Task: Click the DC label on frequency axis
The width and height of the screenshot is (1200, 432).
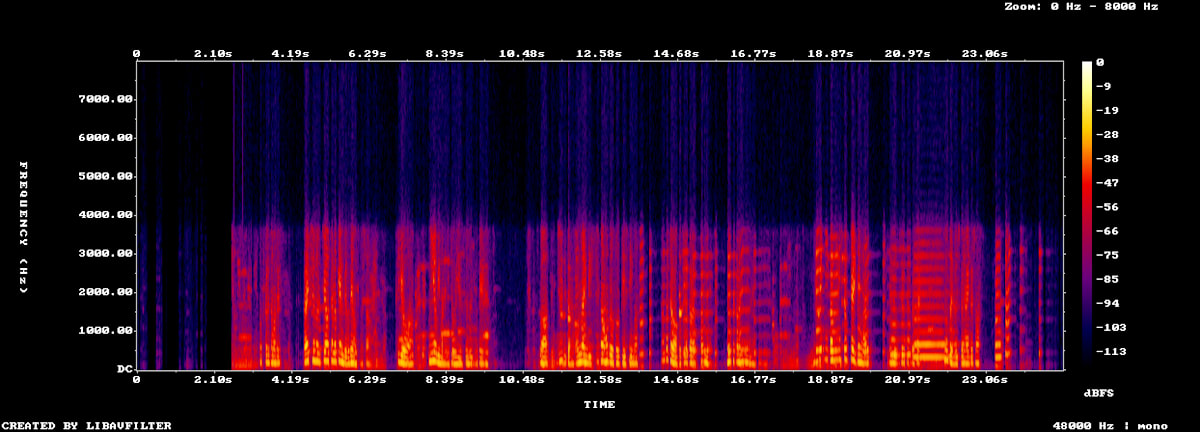Action: click(125, 369)
